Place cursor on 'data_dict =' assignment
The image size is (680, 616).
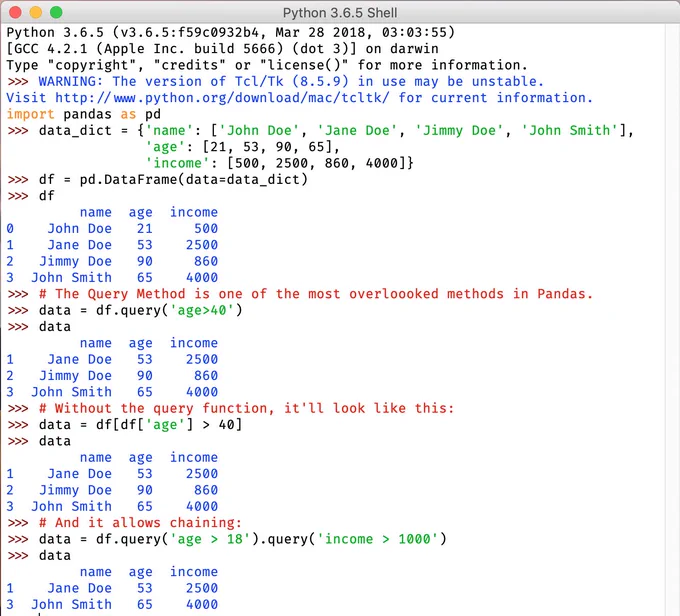click(x=83, y=131)
